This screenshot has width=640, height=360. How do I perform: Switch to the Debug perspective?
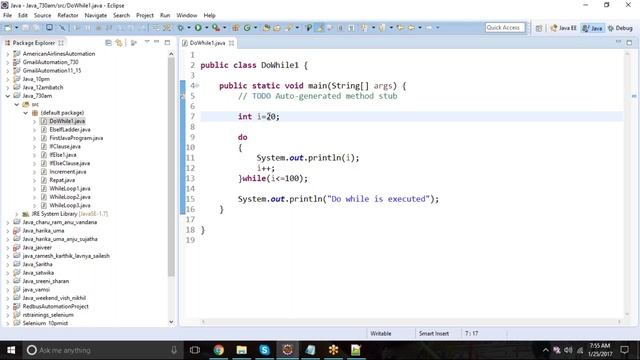[x=620, y=28]
